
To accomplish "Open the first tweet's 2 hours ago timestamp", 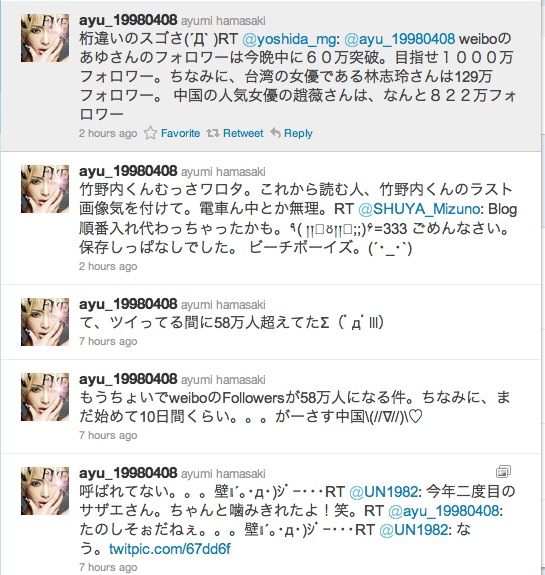I will [x=108, y=133].
